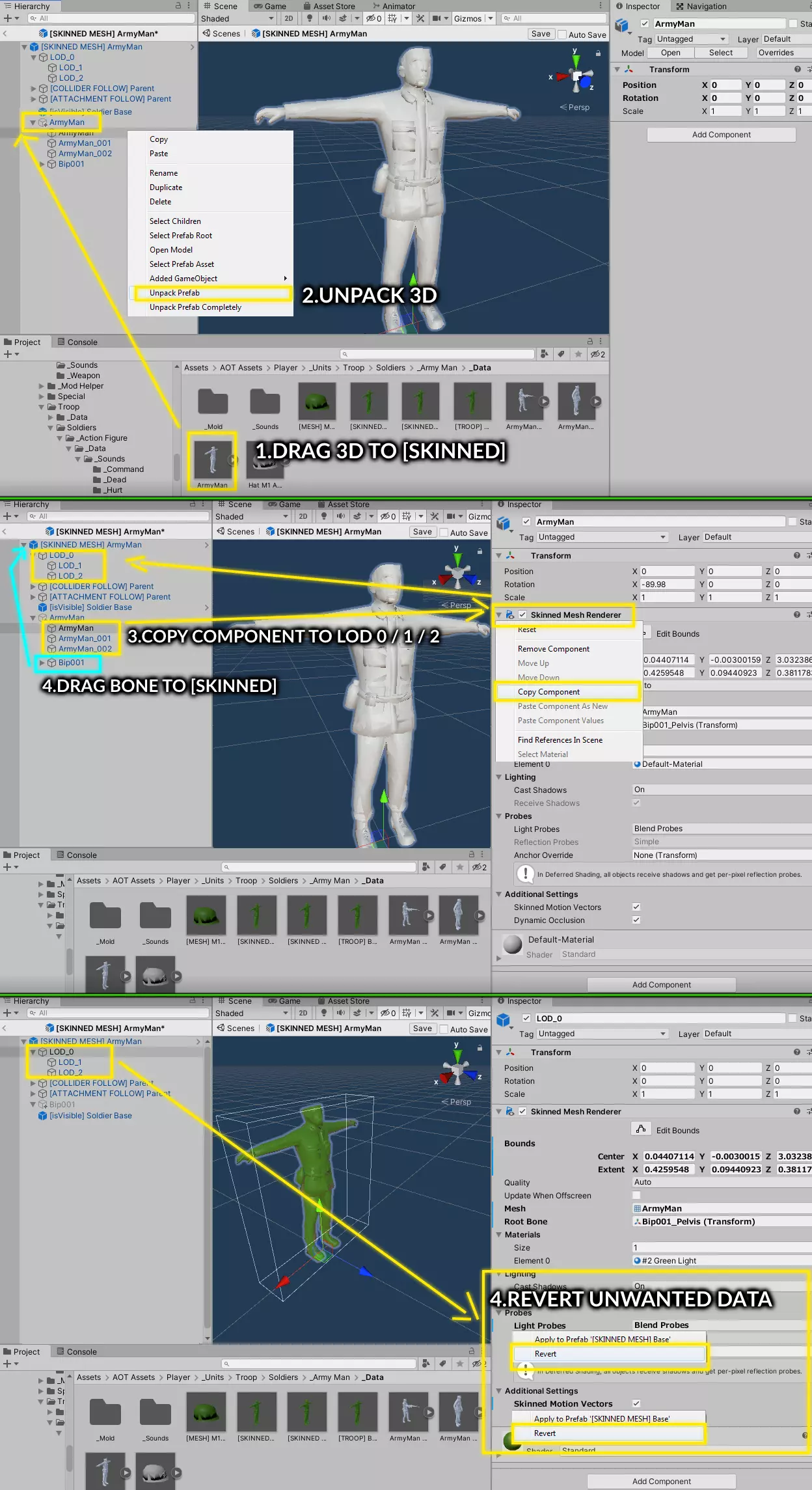The width and height of the screenshot is (812, 1490).
Task: Select the _Mold folder icon beside Assets breadcrumb
Action: pyautogui.click(x=213, y=402)
